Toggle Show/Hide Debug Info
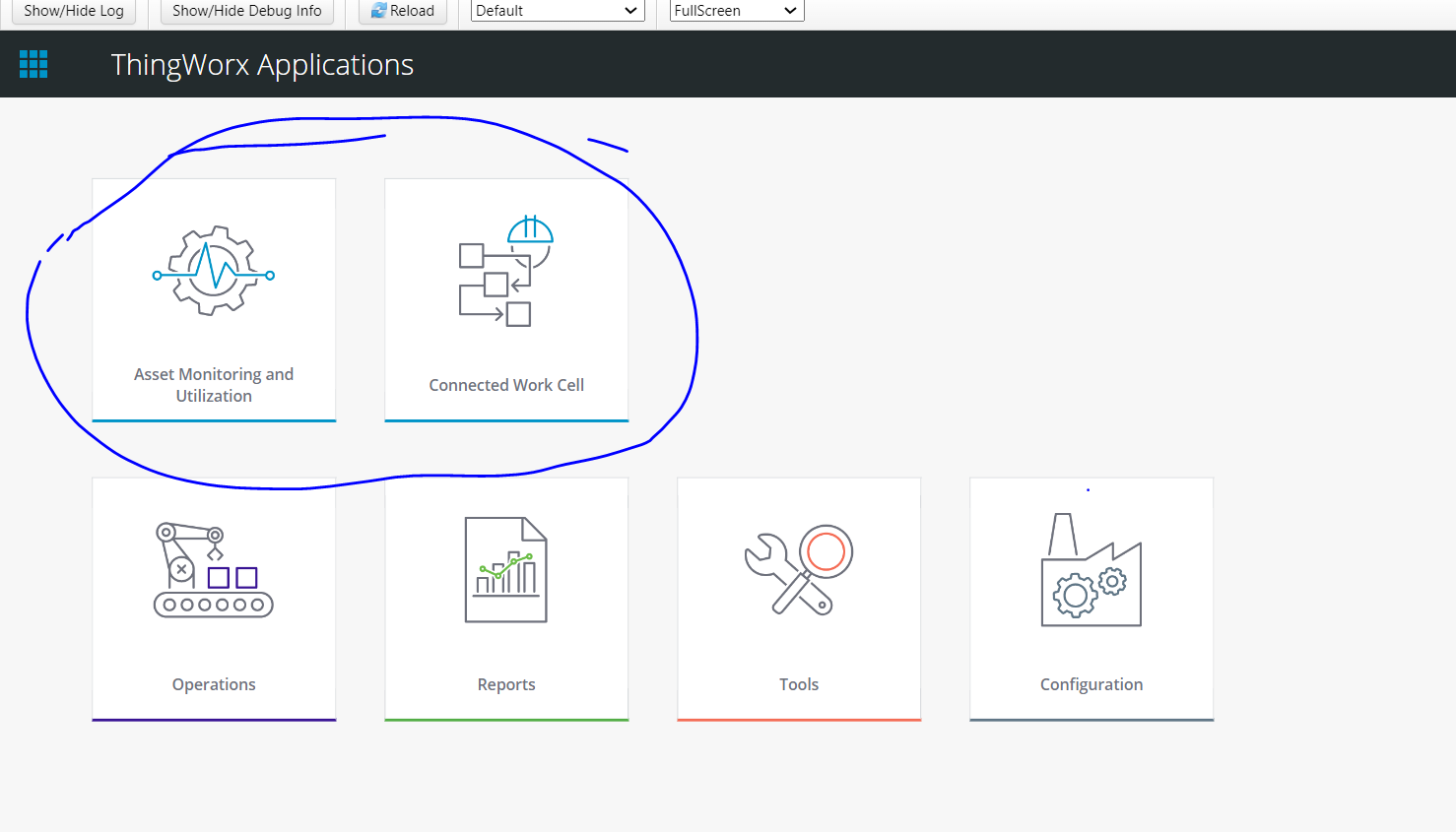 245,11
